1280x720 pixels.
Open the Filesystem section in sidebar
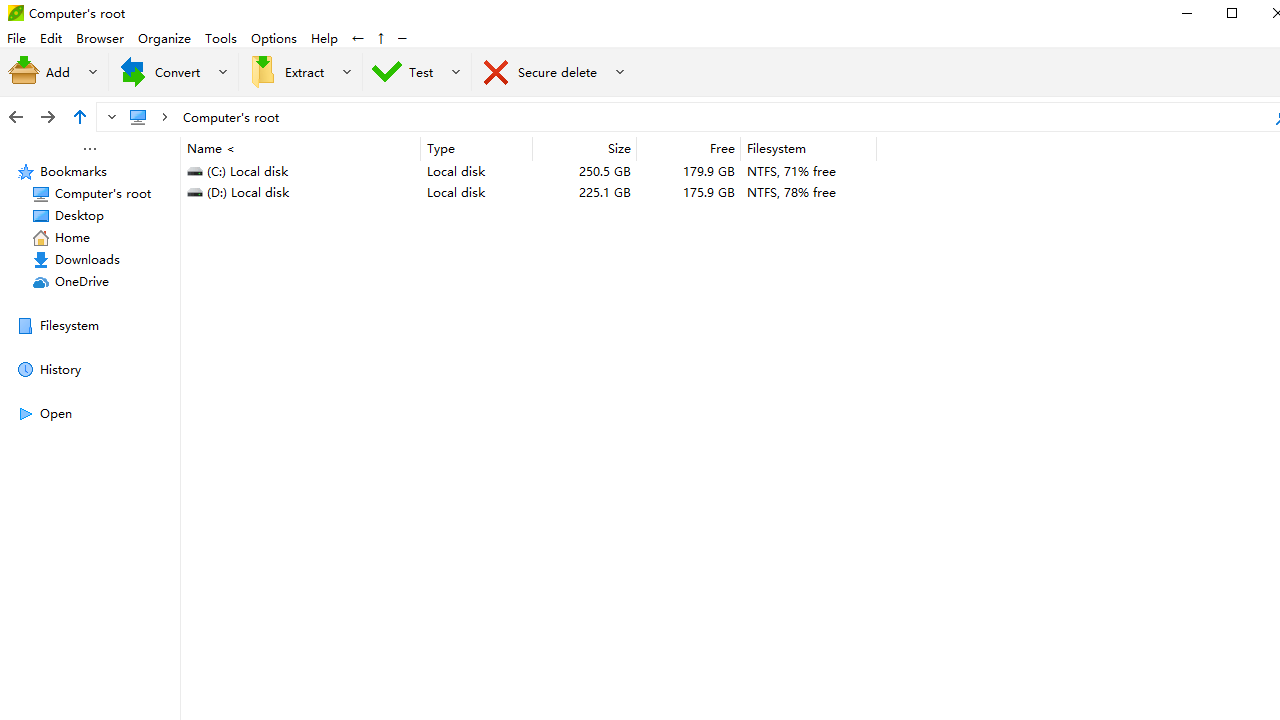69,326
